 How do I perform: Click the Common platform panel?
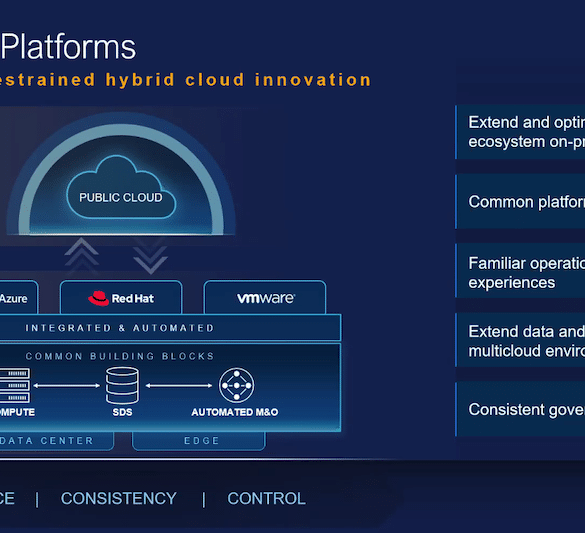[x=520, y=201]
